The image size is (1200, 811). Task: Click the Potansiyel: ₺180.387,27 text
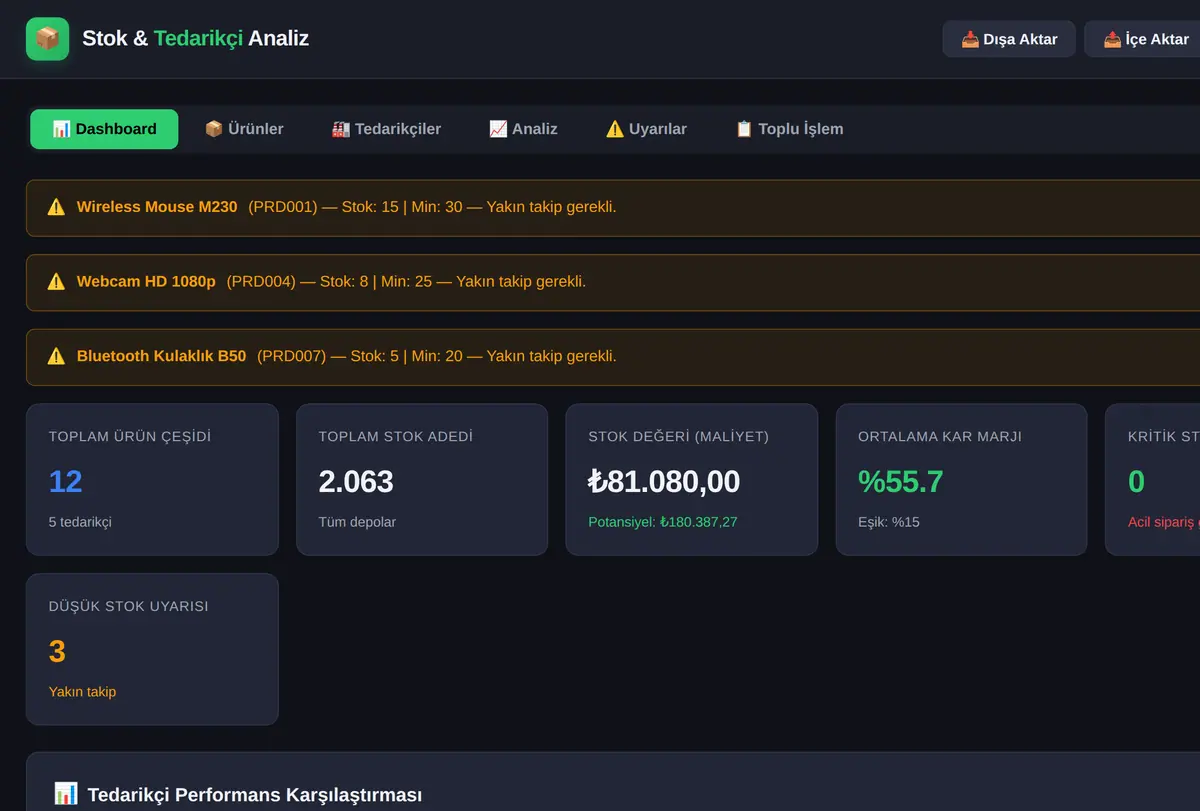[663, 522]
